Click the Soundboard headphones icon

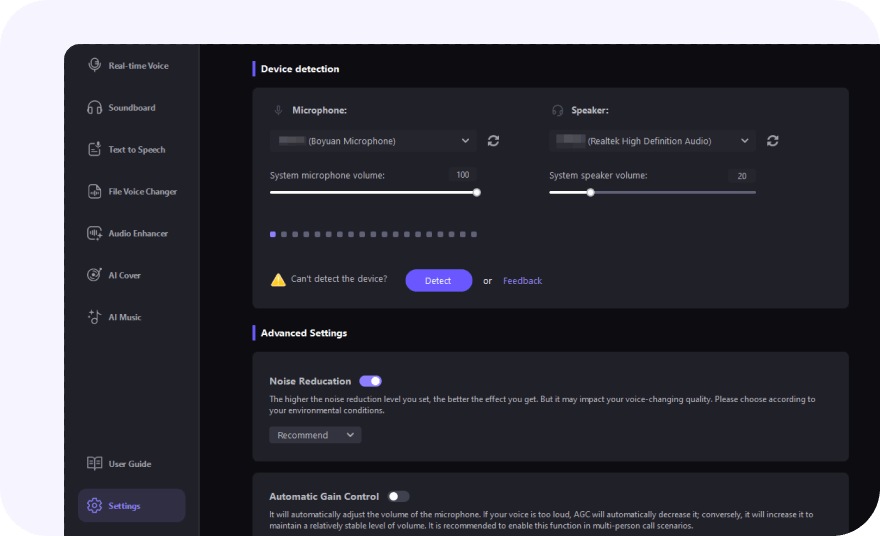(94, 107)
